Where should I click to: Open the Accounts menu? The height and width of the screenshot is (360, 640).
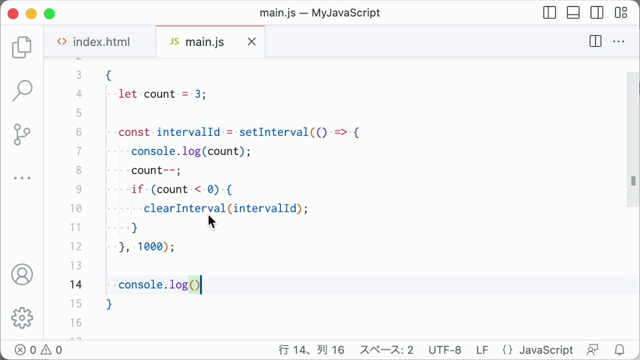22,274
